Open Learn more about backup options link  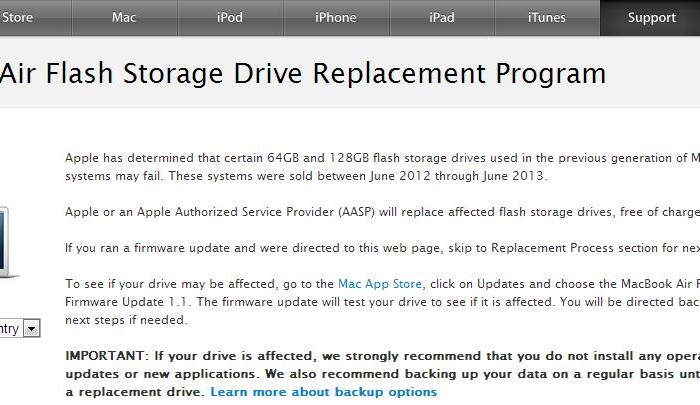(x=323, y=392)
